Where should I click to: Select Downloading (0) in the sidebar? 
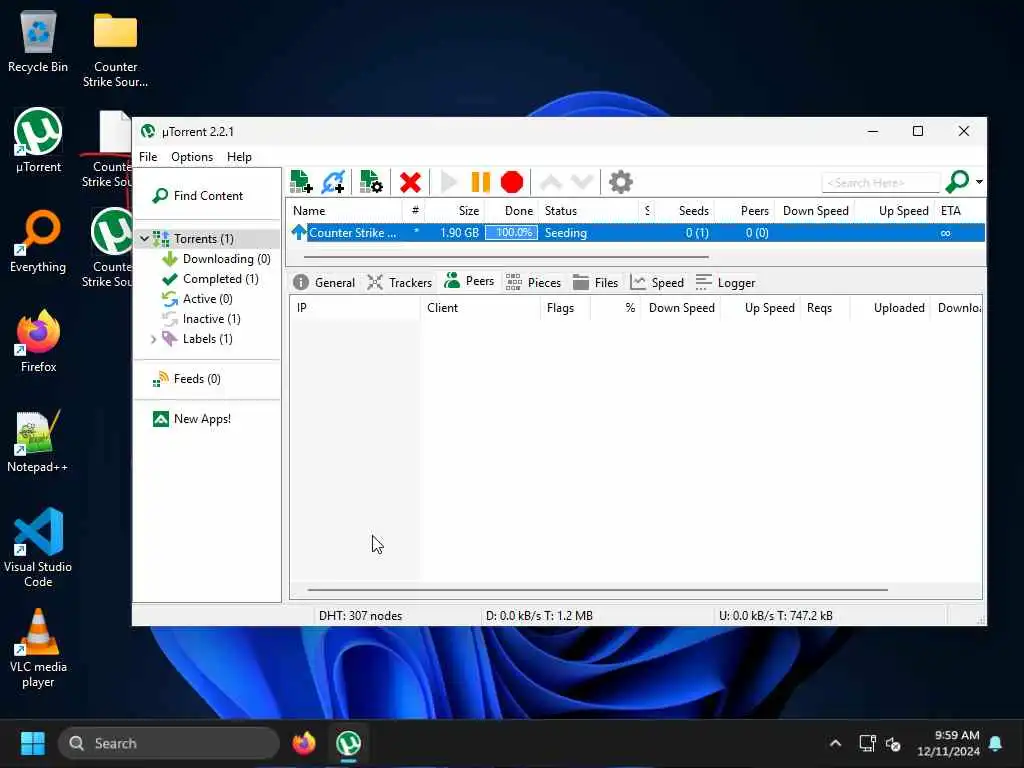pos(226,259)
